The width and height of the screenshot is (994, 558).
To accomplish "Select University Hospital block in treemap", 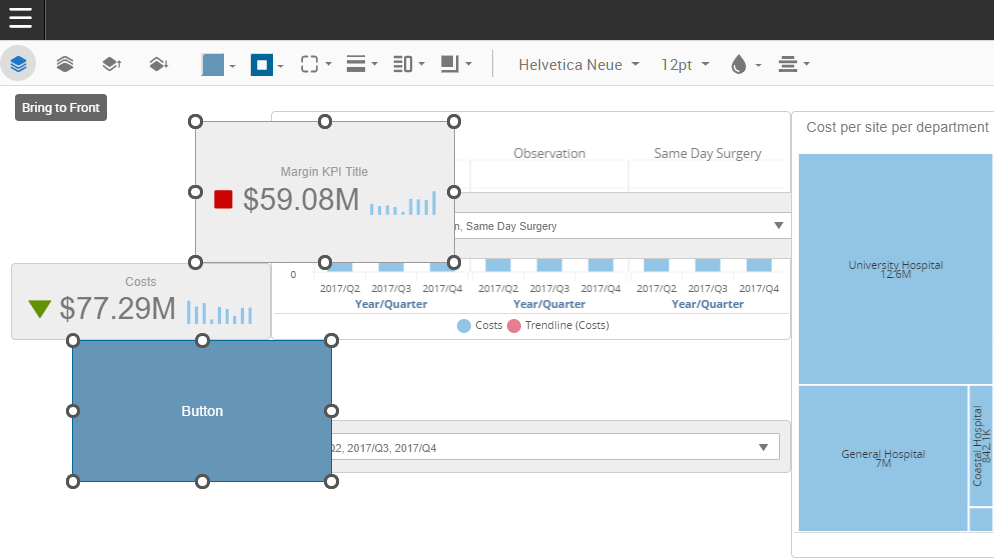I will (883, 268).
